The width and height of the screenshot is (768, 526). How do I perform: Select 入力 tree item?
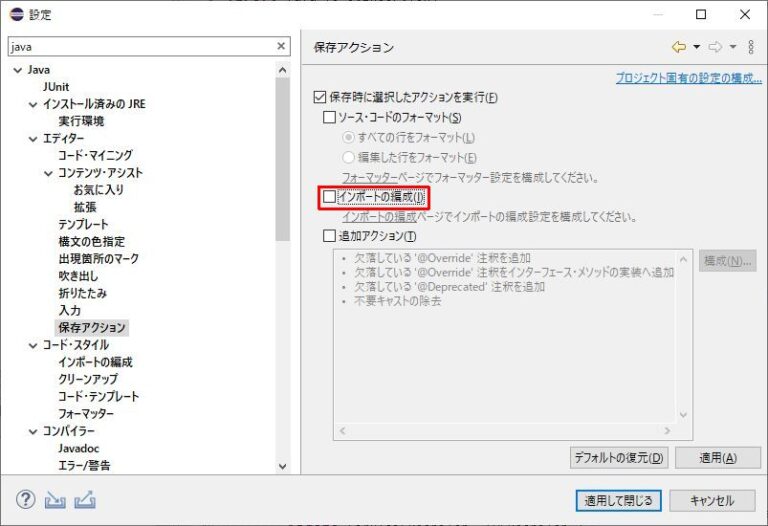(70, 310)
